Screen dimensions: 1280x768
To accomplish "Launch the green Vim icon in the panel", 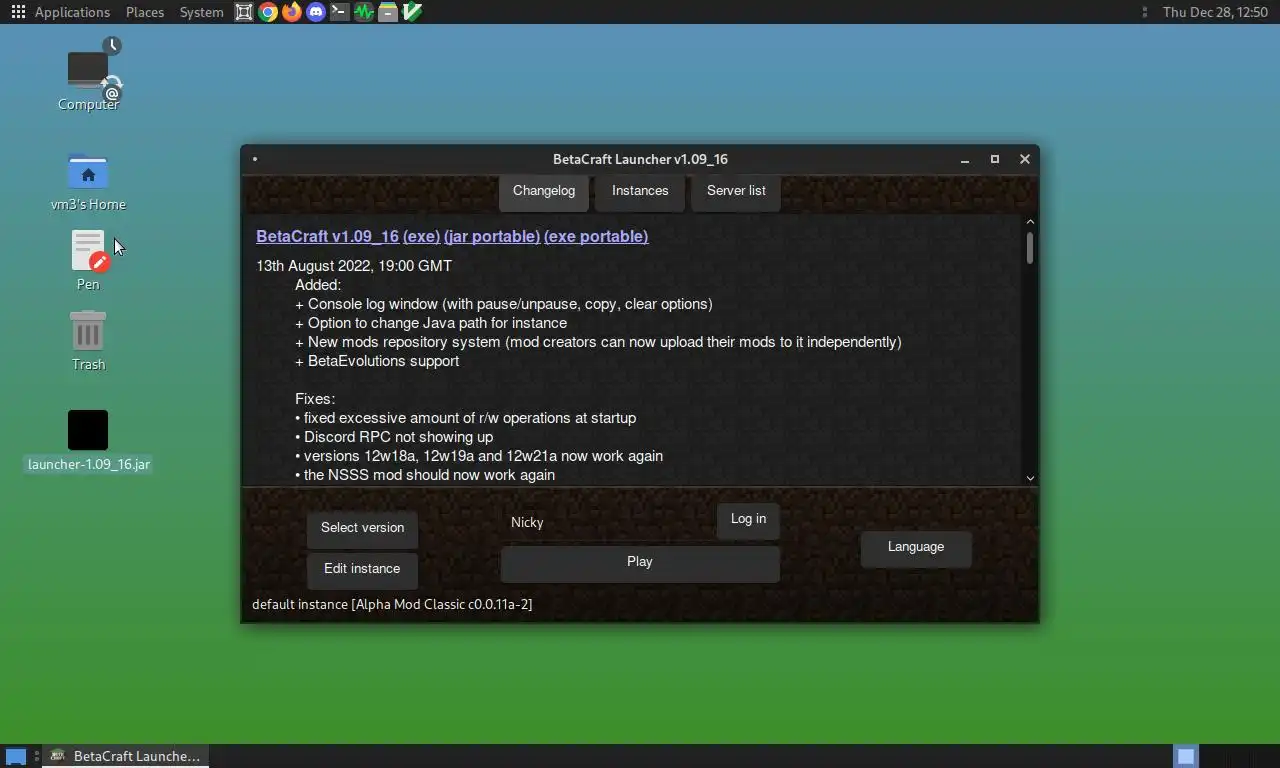I will point(412,12).
